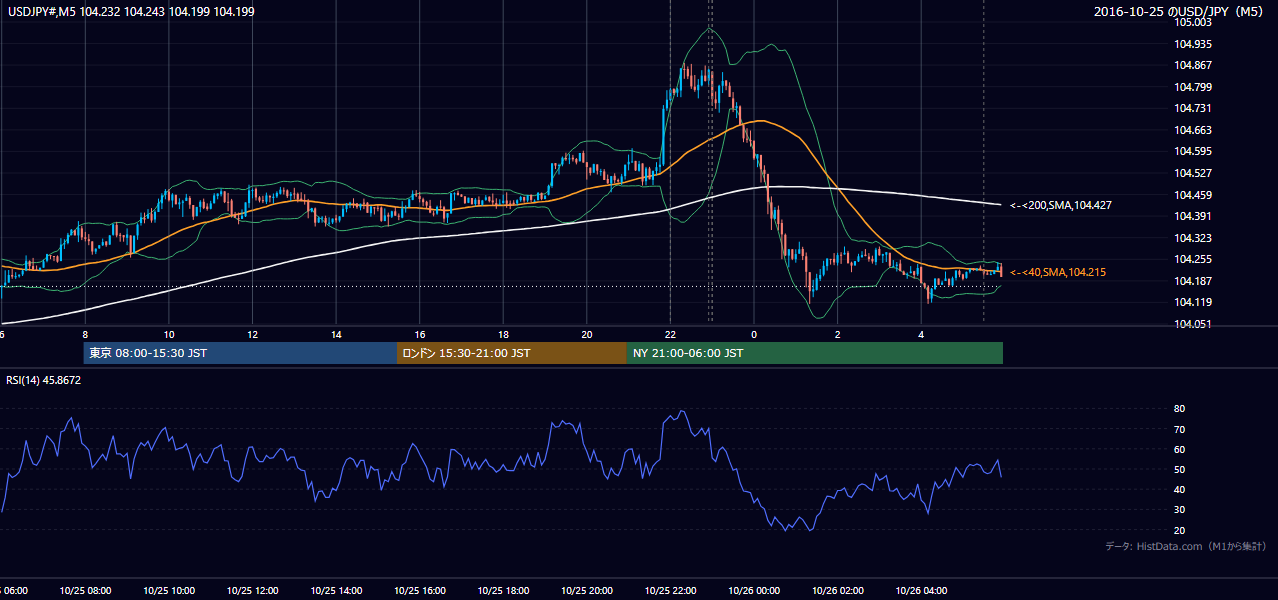Screen dimensions: 1278x600
Task: Select the NY 21:00-06:00 JST session bar
Action: tap(815, 353)
